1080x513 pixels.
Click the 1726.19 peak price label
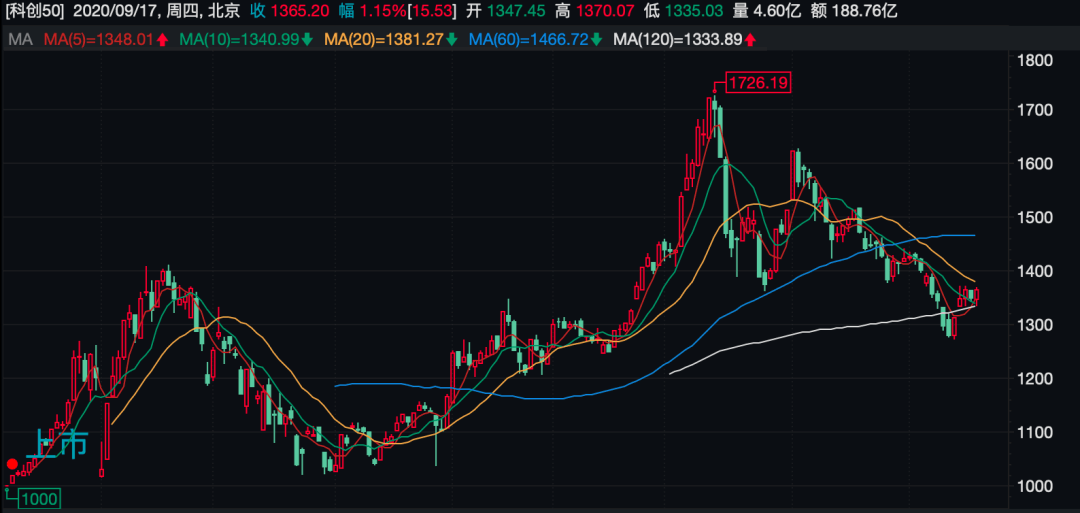tap(758, 83)
